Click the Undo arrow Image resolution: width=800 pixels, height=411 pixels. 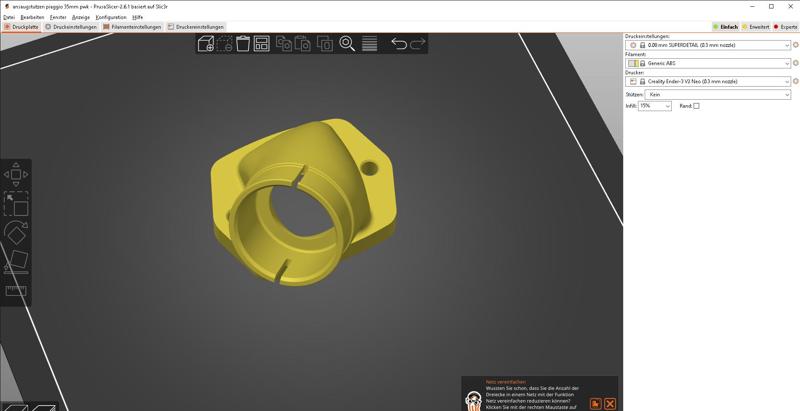pos(398,44)
